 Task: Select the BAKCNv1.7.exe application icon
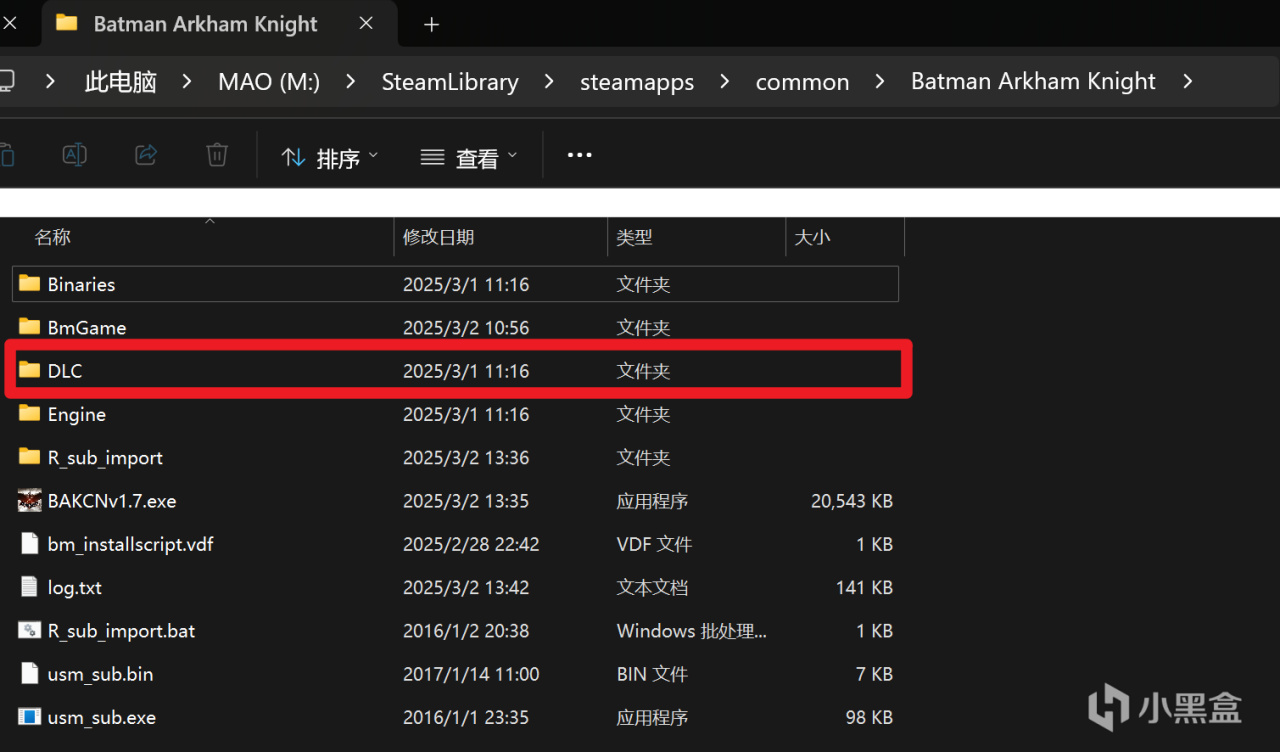pyautogui.click(x=30, y=501)
